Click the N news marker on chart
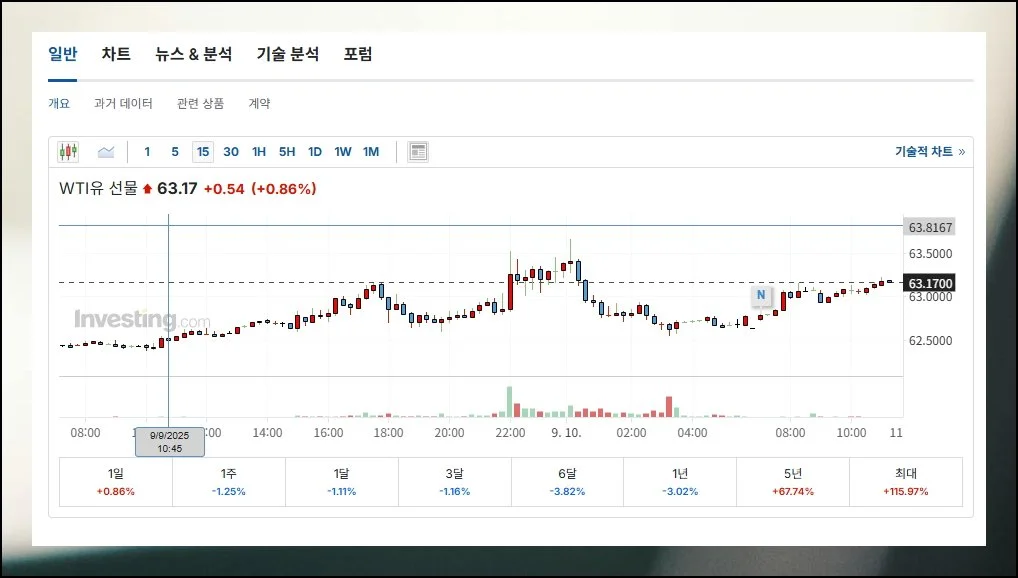Viewport: 1018px width, 578px height. 761,295
